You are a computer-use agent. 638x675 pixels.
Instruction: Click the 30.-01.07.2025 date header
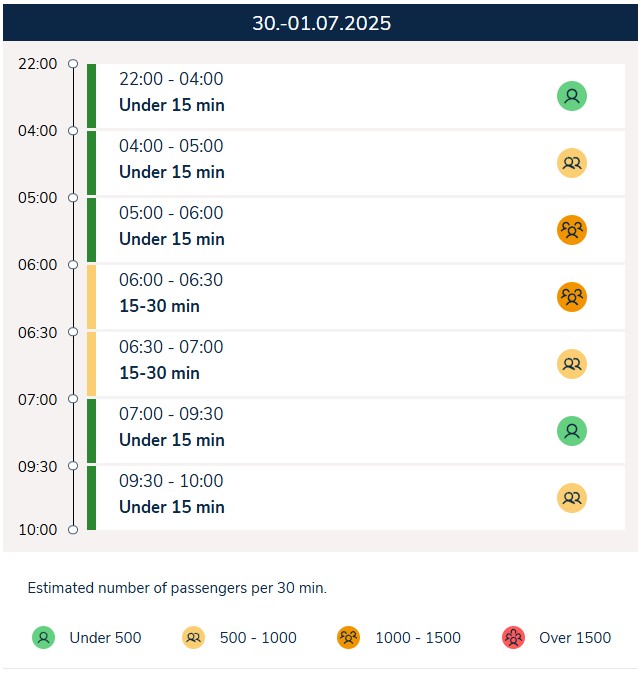click(x=321, y=23)
